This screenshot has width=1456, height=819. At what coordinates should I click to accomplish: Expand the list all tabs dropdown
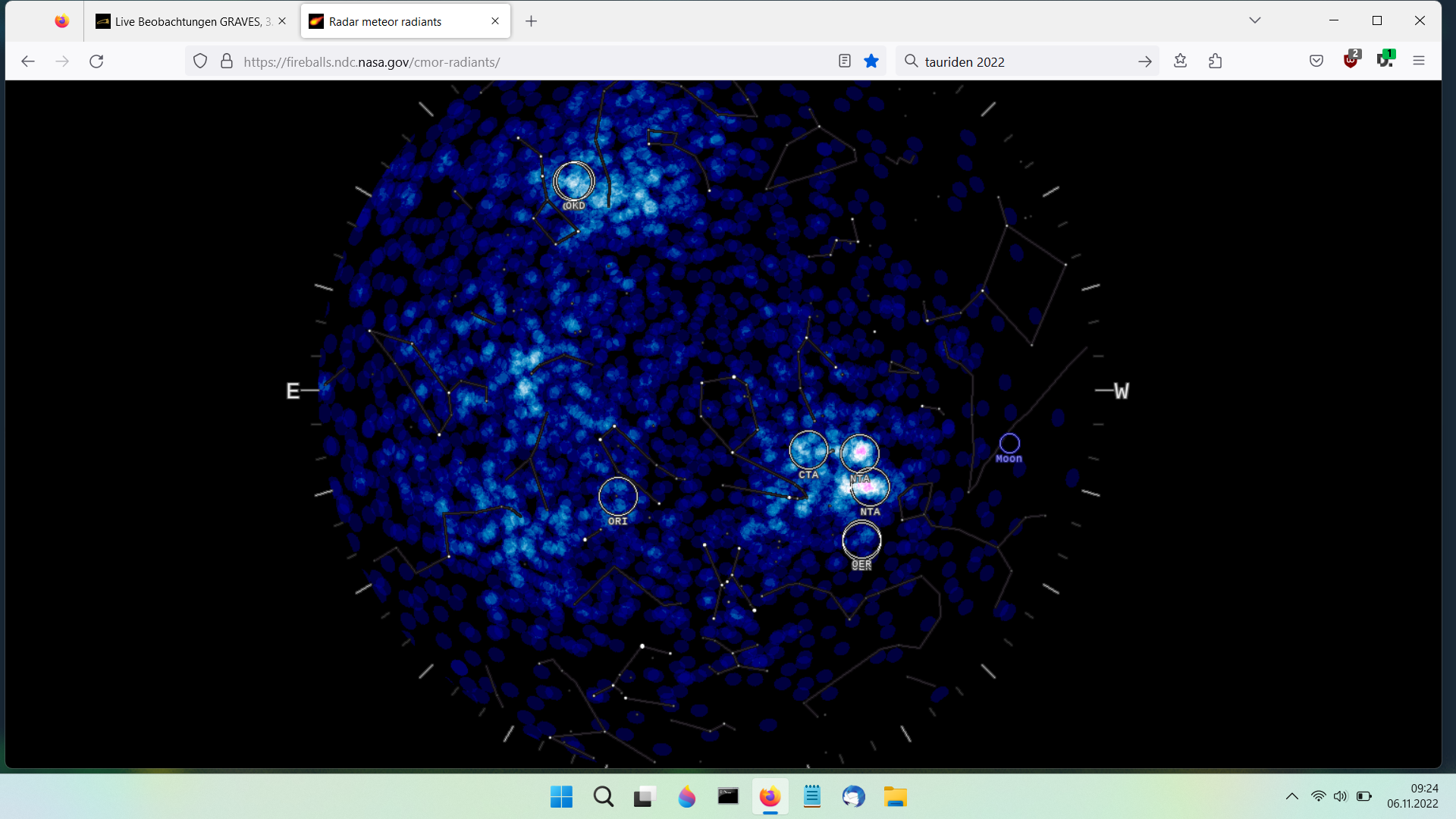(x=1255, y=20)
